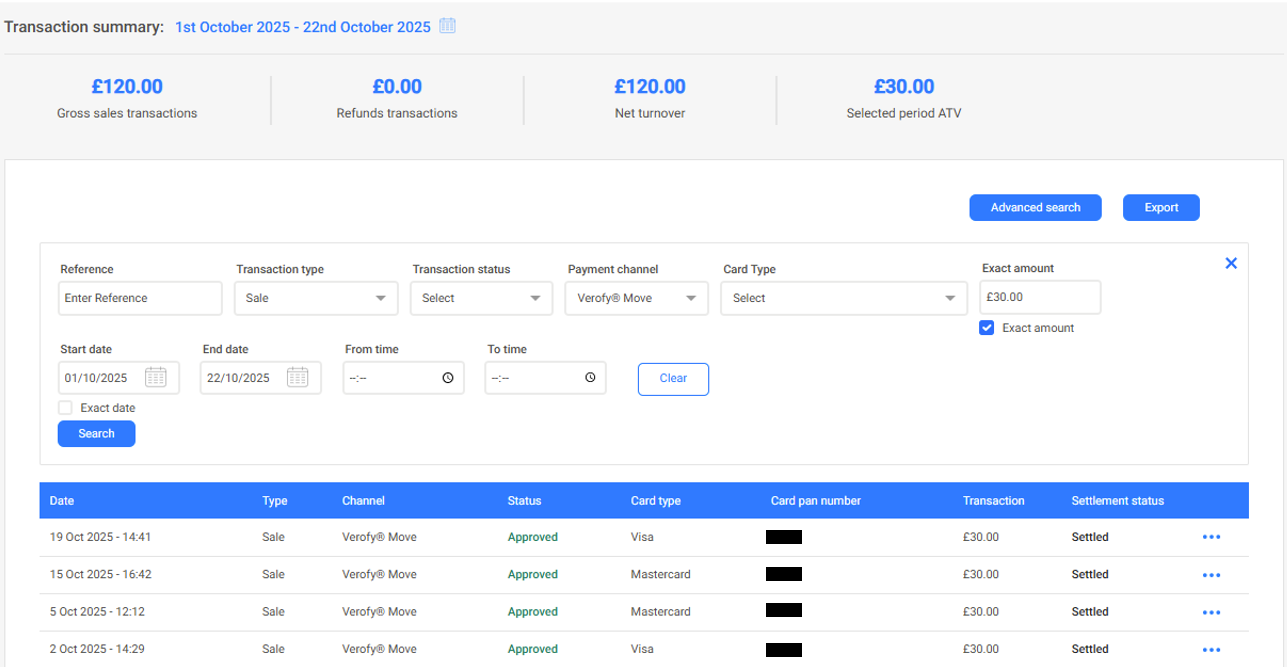The width and height of the screenshot is (1287, 667).
Task: Enable the Exact date checkbox
Action: [65, 408]
